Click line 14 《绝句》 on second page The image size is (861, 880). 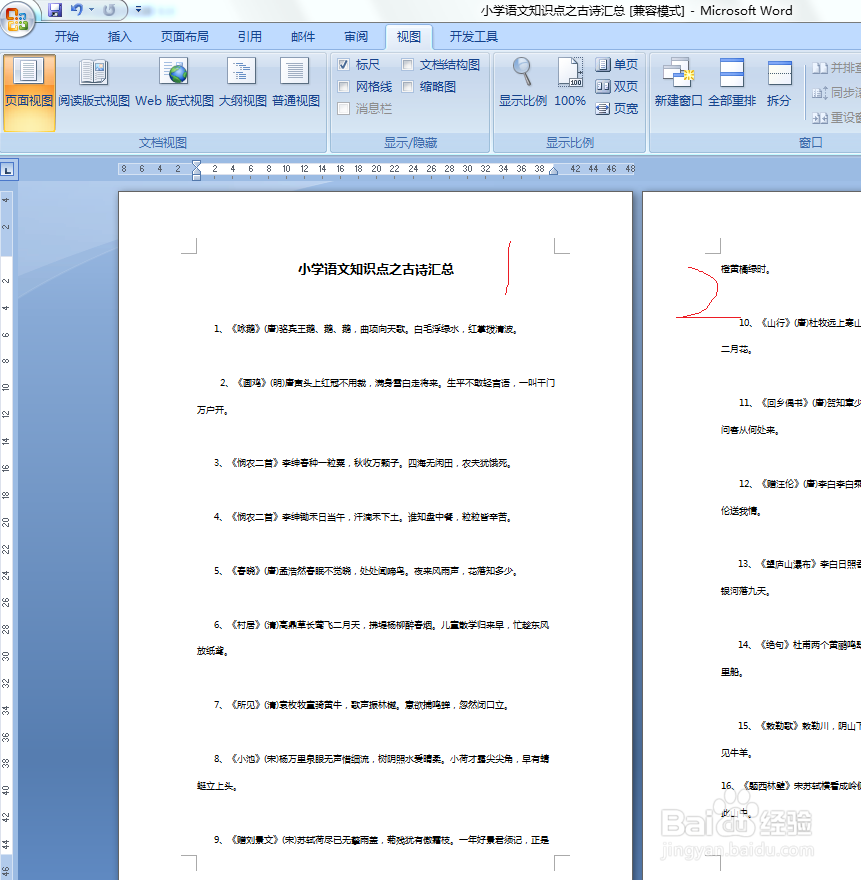coord(799,644)
